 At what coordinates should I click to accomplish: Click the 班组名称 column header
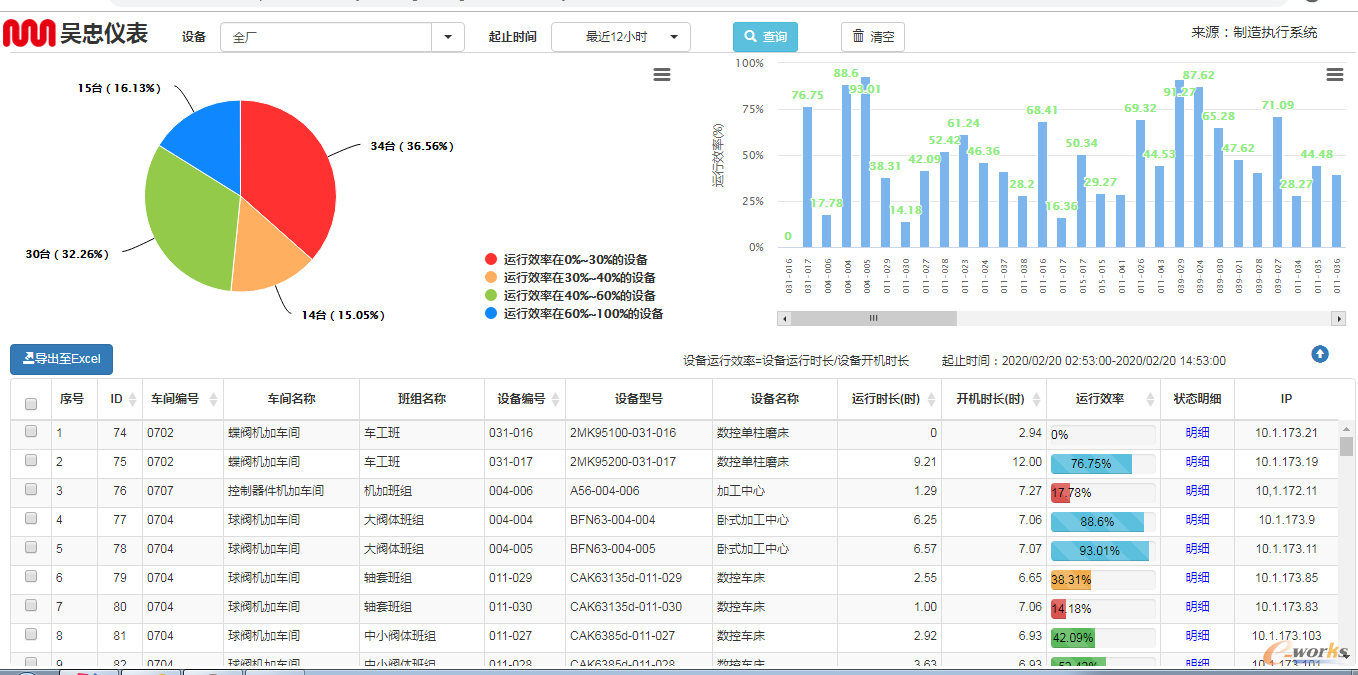(x=422, y=398)
